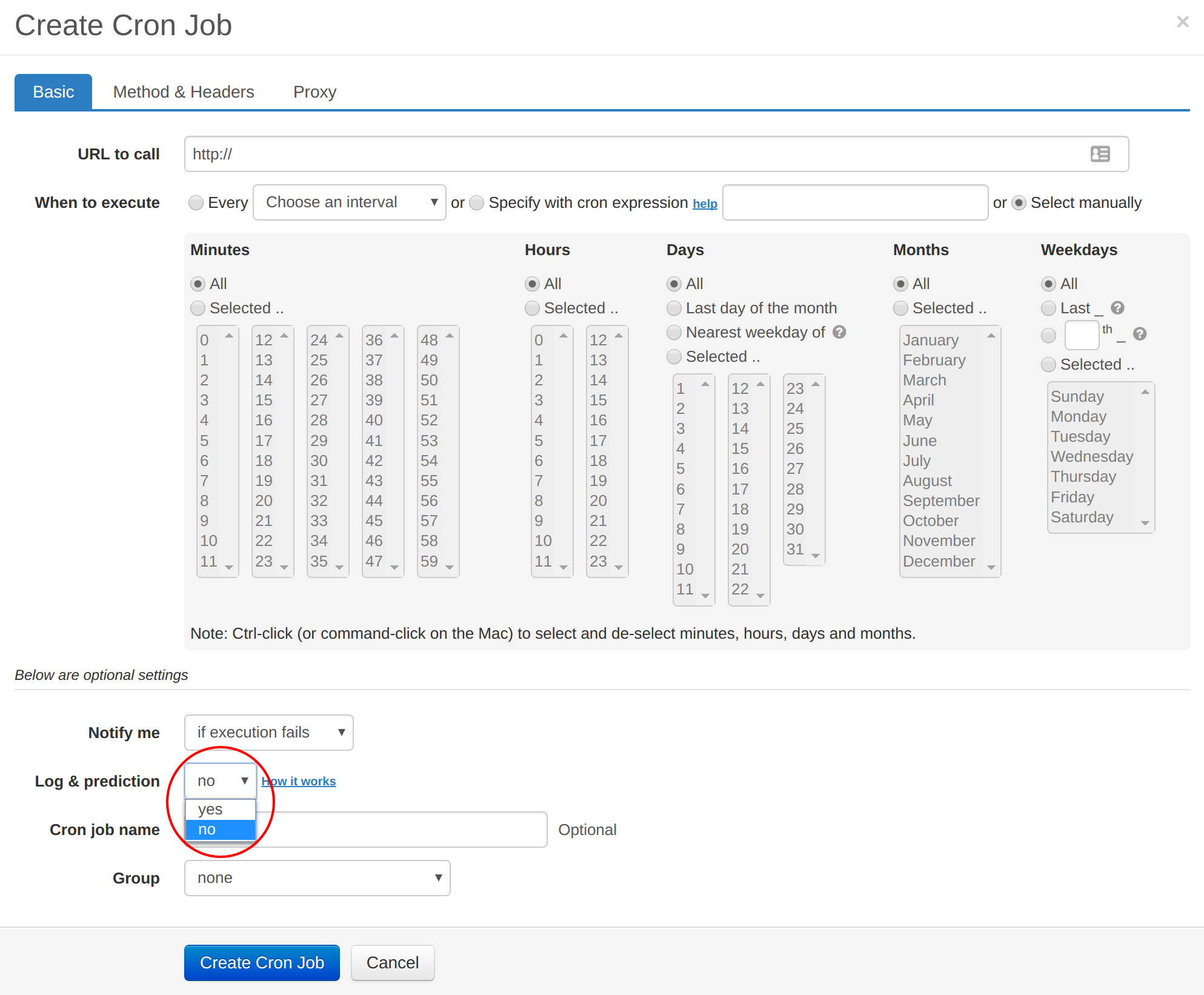Image resolution: width=1204 pixels, height=995 pixels.
Task: Choose Nearest weekday of radio button
Action: pos(674,332)
